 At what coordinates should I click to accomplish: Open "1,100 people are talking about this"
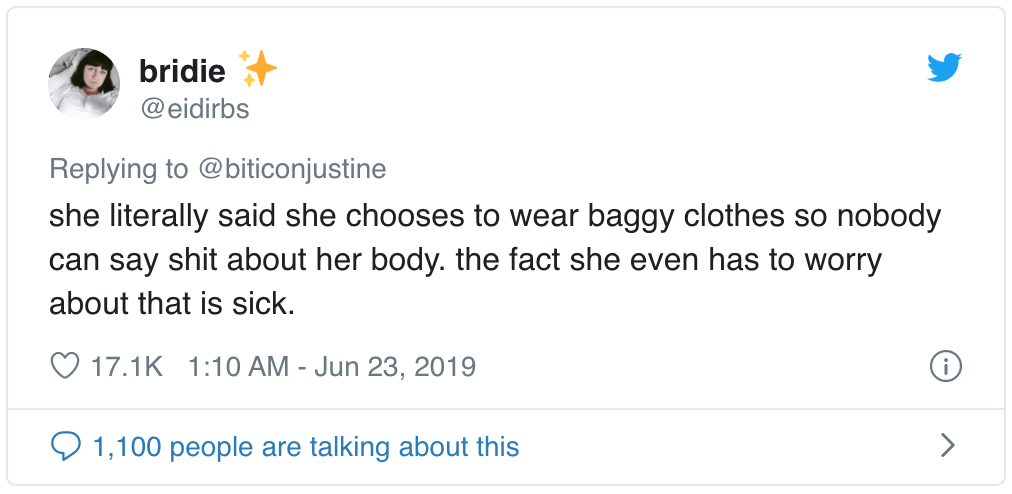coord(305,446)
